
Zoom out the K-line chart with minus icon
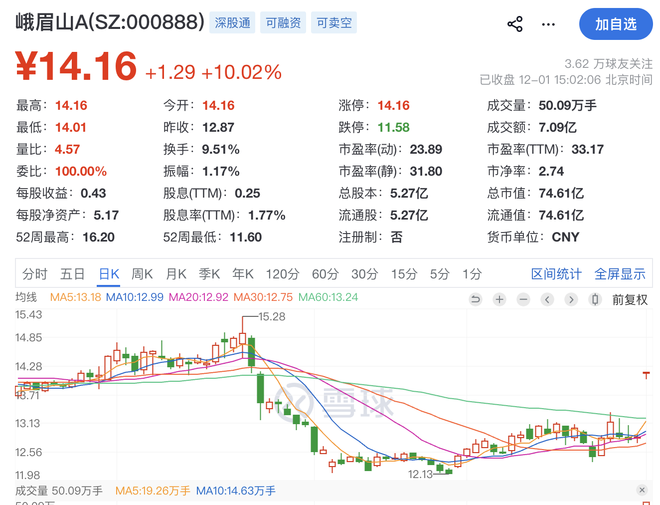[x=524, y=299]
